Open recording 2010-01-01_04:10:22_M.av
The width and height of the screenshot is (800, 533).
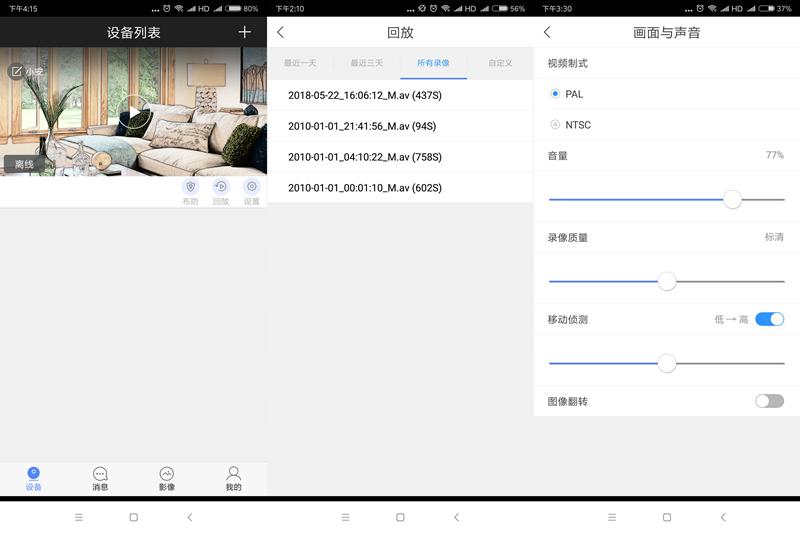[x=400, y=157]
